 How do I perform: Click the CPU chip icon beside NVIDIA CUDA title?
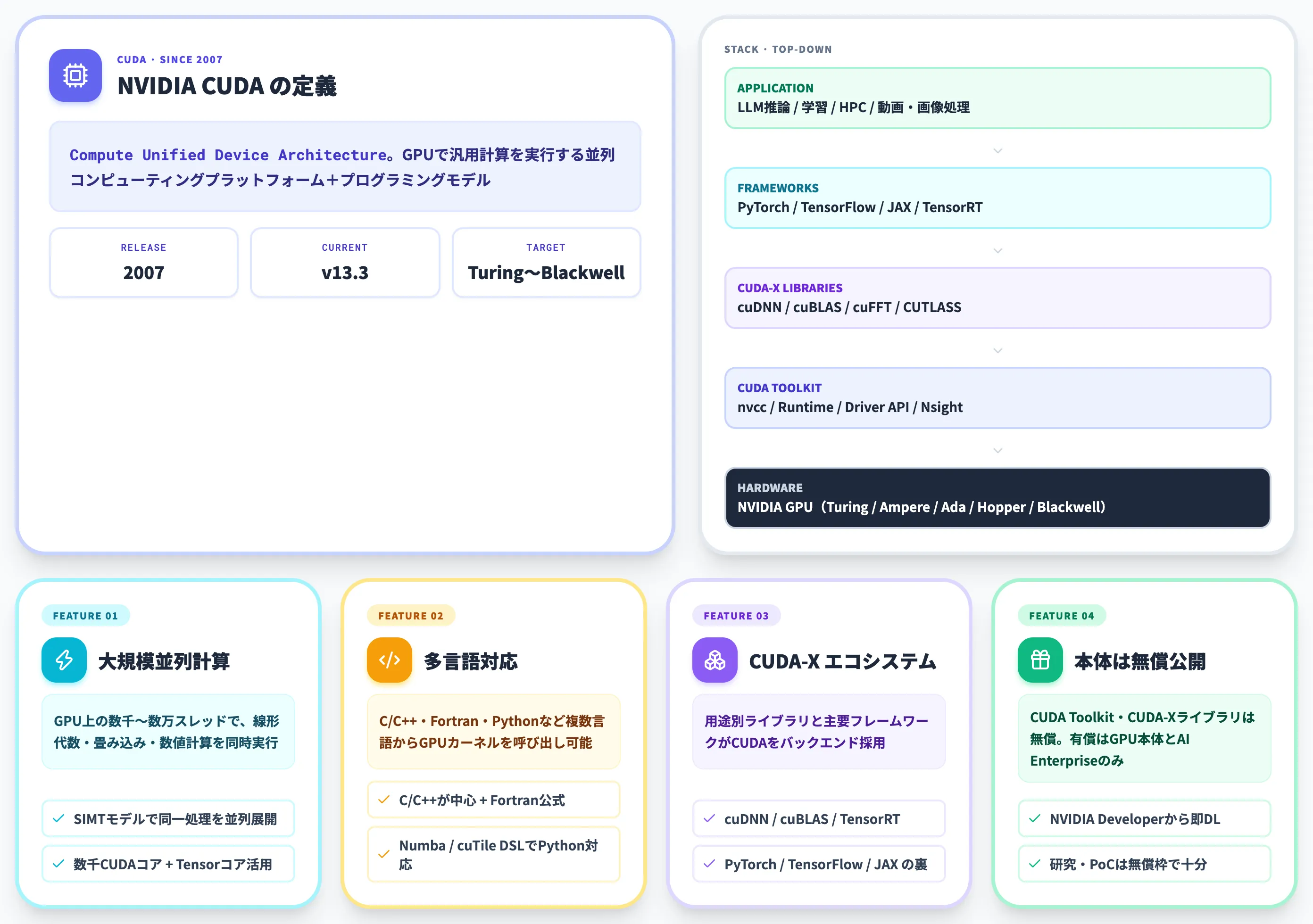(75, 75)
